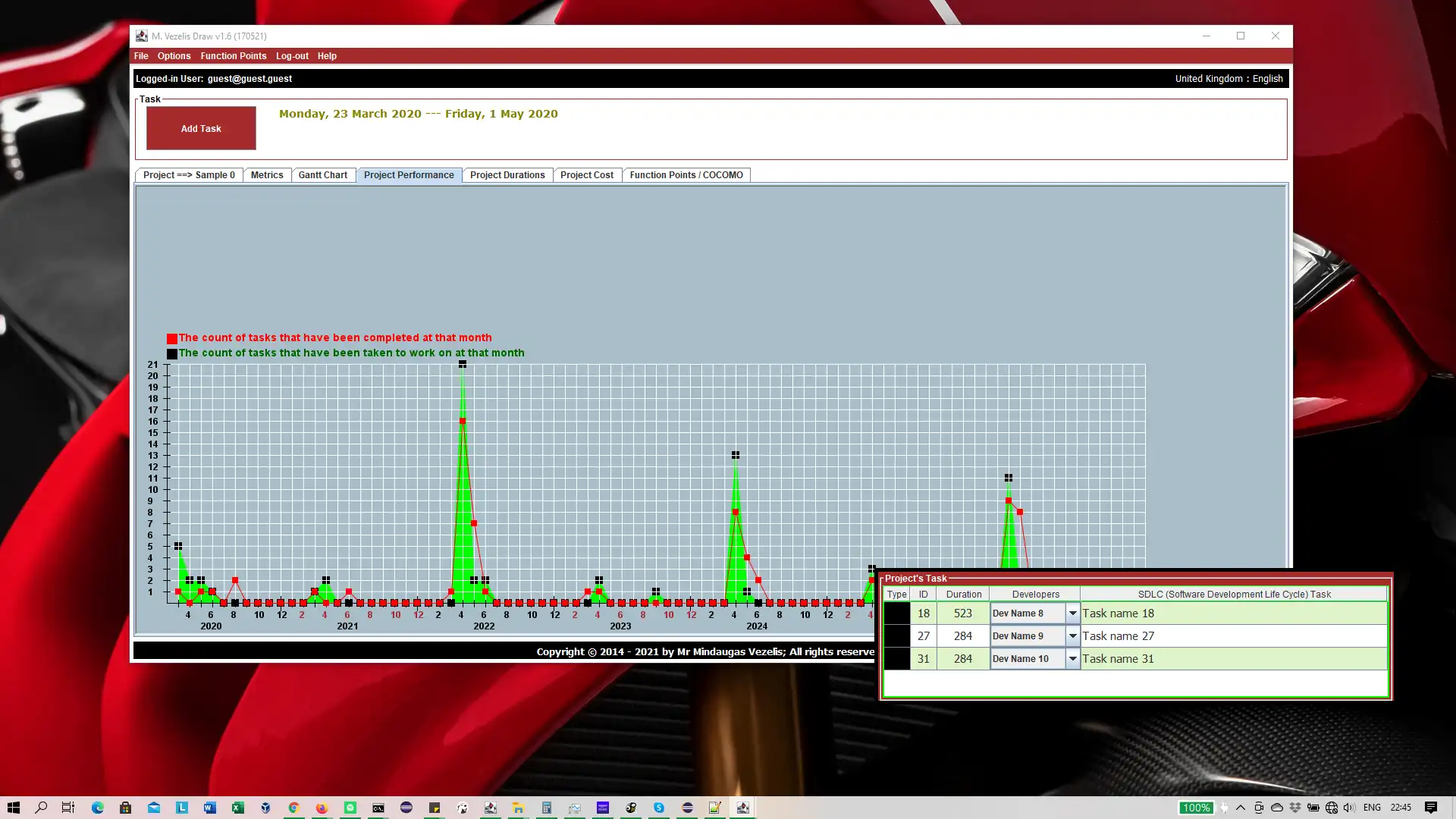
Task: Open Dev Name 8 dropdown arrow
Action: click(1072, 613)
